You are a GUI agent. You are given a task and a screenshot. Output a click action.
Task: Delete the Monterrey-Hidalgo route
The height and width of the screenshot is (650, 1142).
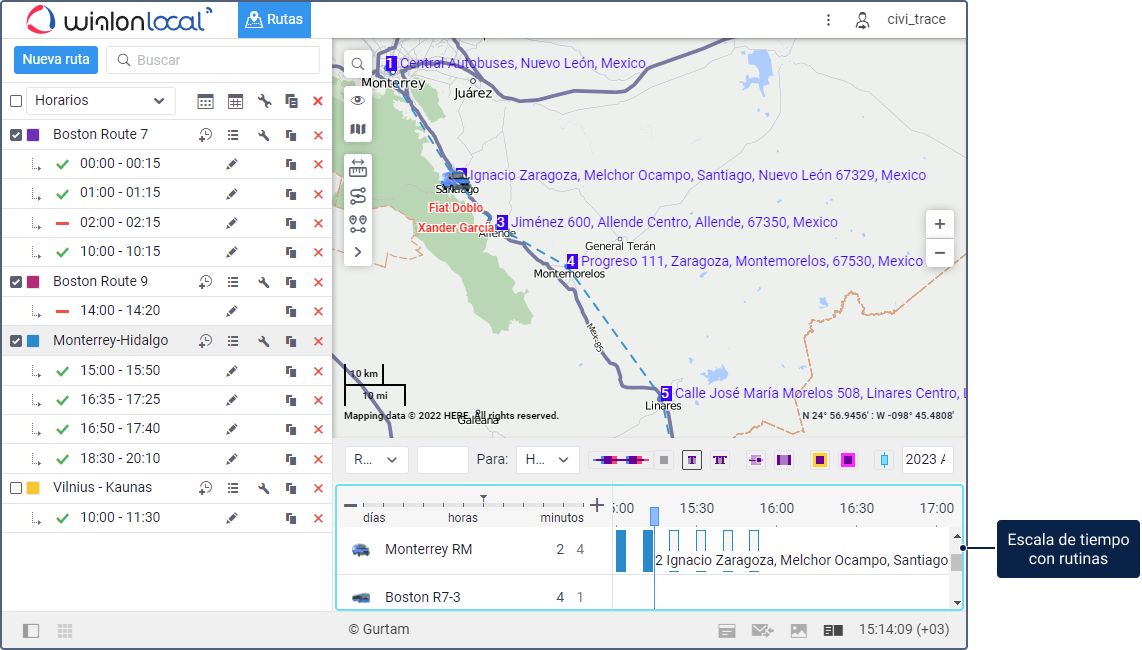point(318,341)
